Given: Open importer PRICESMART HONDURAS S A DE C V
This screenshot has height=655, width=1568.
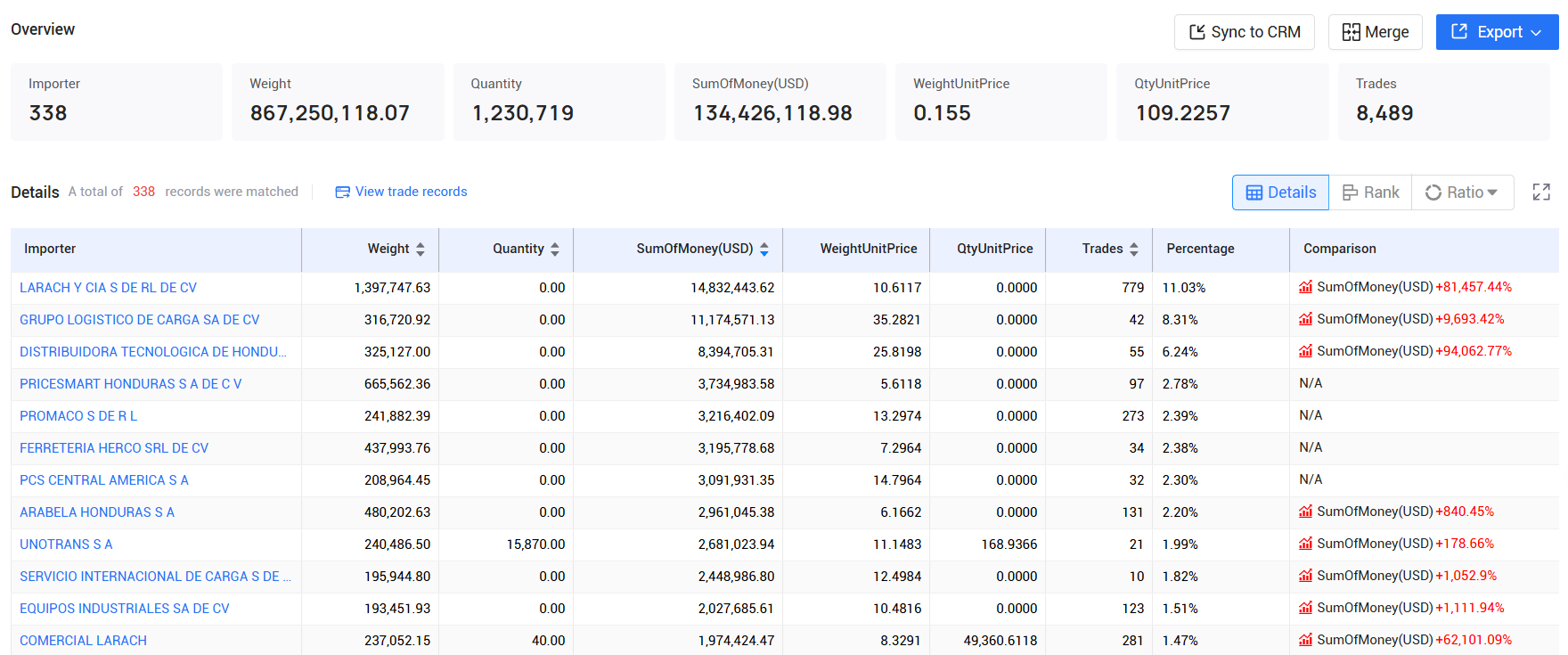Looking at the screenshot, I should (131, 384).
